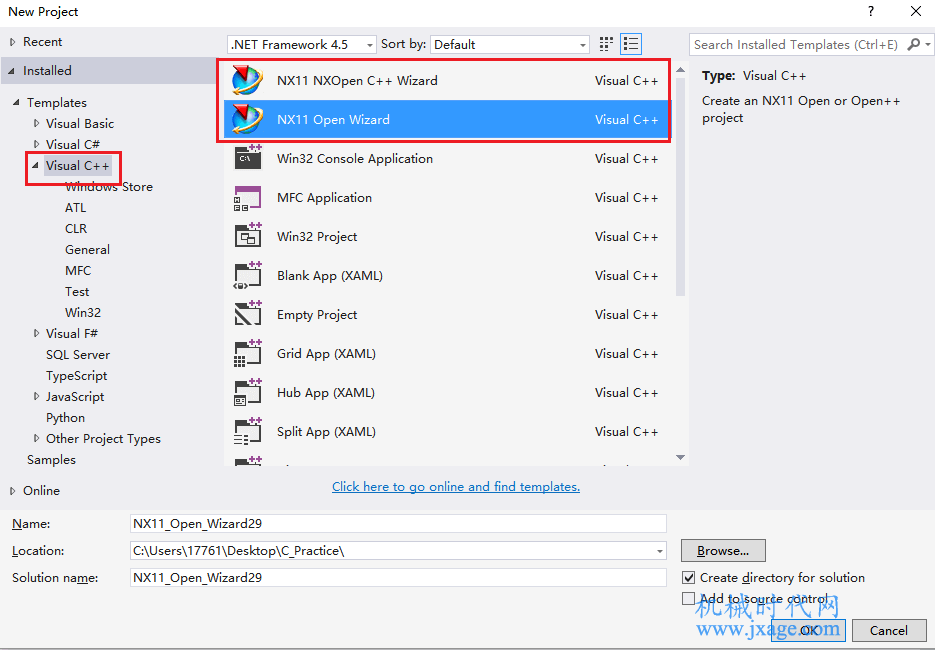Collapse the Visual C++ node arrow
Viewport: 935px width, 650px height.
pyautogui.click(x=35, y=165)
